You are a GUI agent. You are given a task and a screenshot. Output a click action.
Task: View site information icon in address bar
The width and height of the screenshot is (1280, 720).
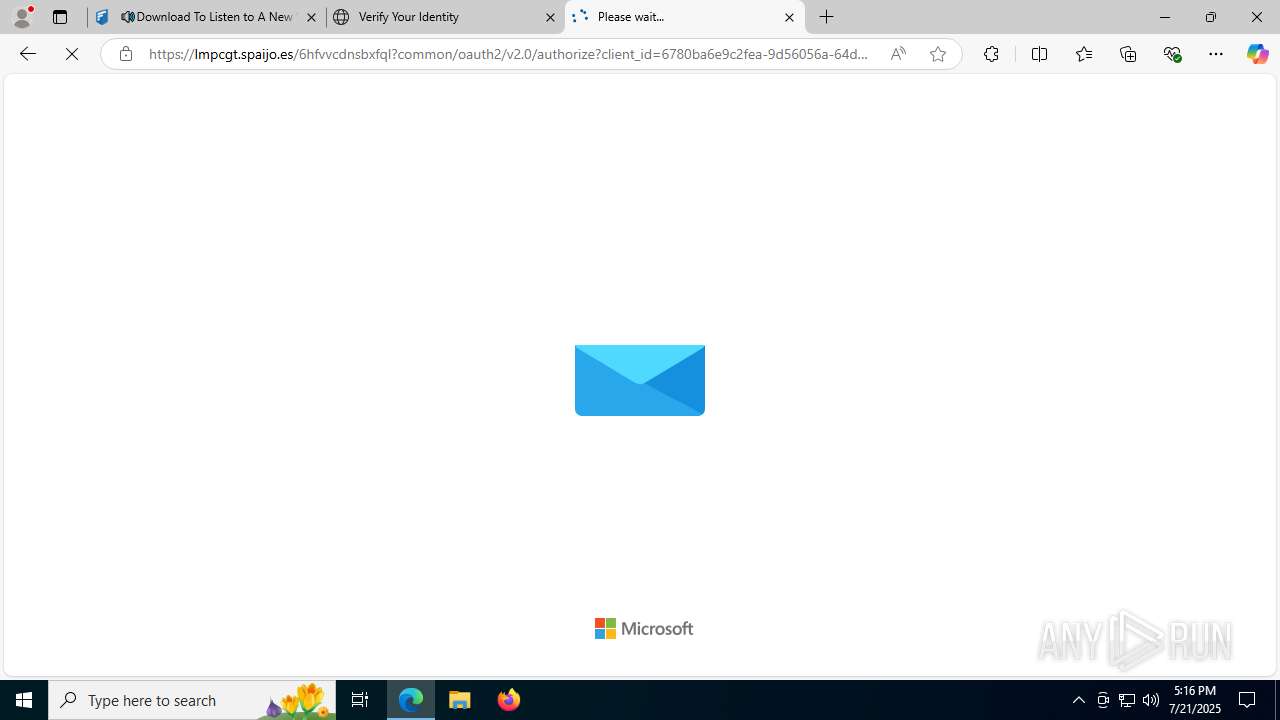tap(125, 54)
